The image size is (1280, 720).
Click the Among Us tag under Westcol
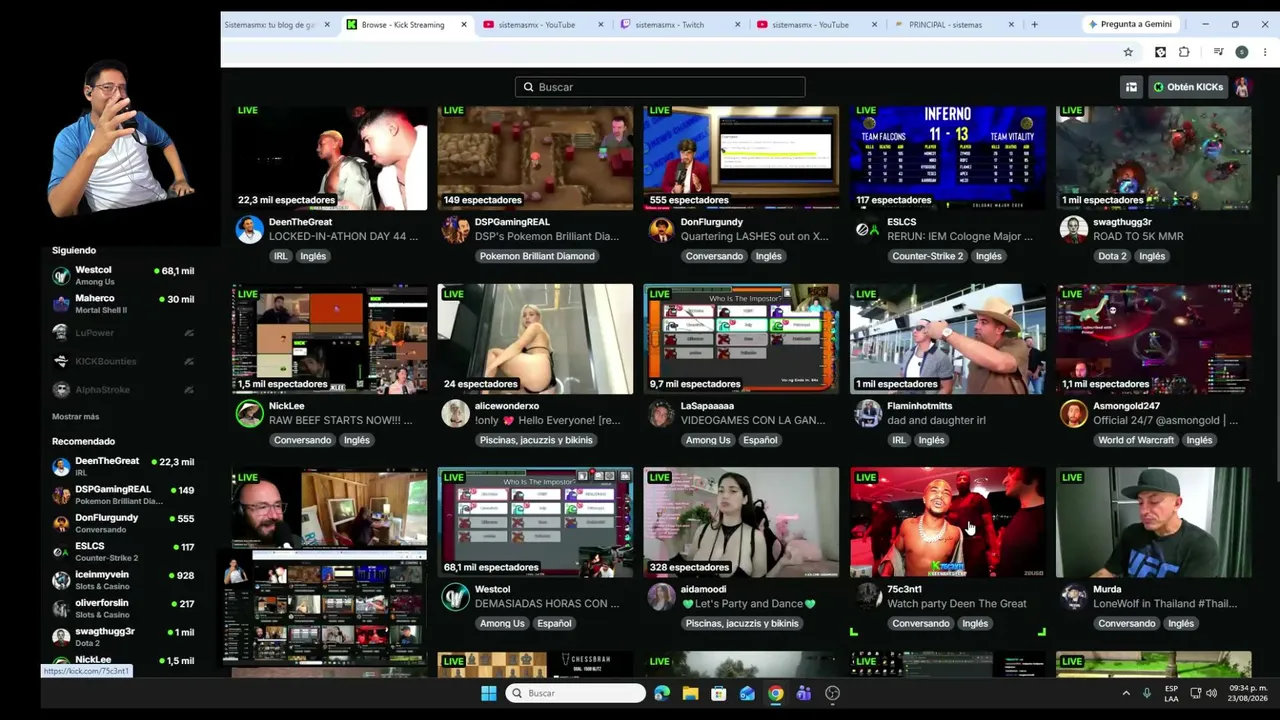[502, 623]
